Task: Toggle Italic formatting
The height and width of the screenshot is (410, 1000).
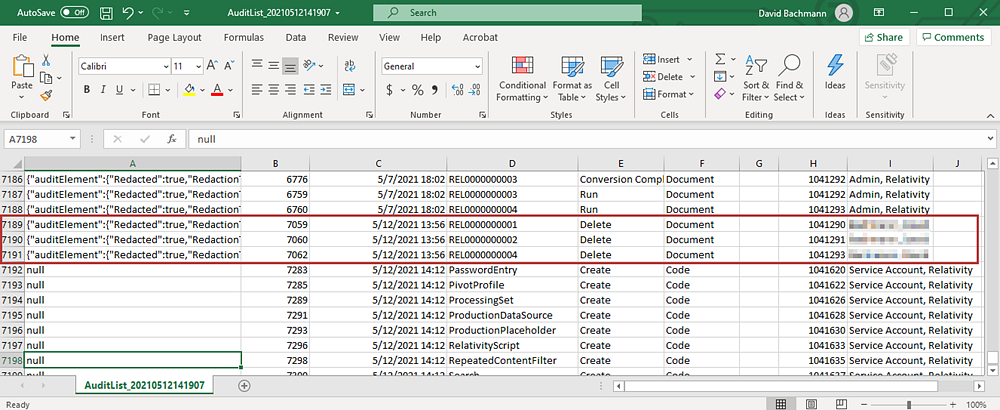Action: pos(103,90)
